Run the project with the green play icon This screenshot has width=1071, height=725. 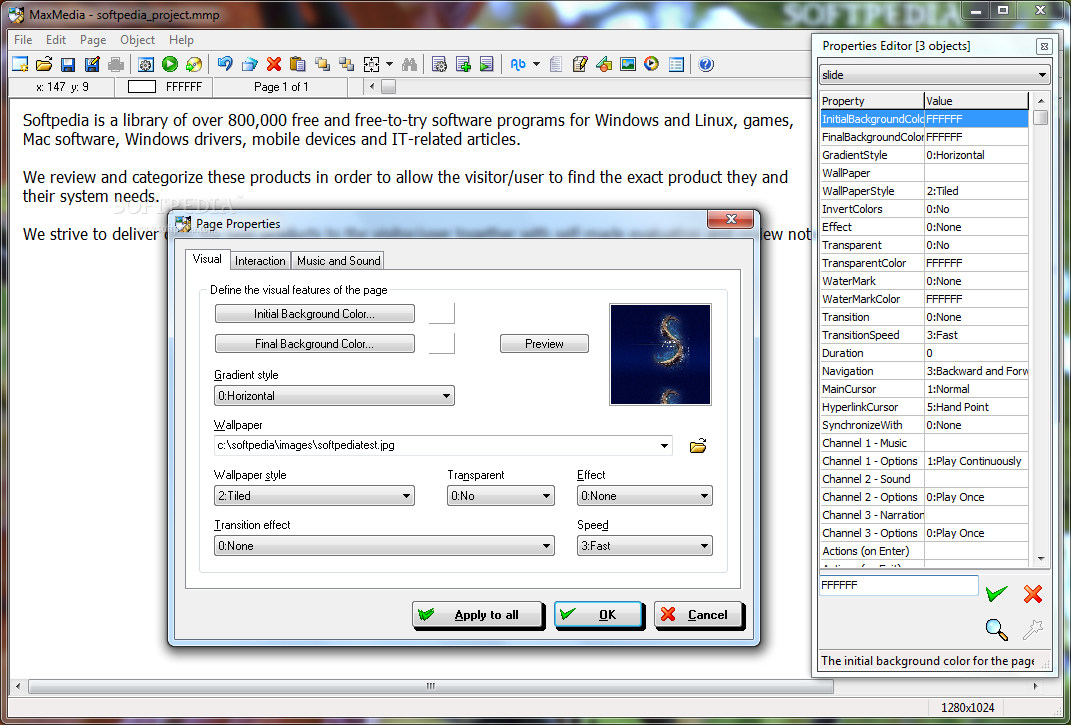click(170, 64)
